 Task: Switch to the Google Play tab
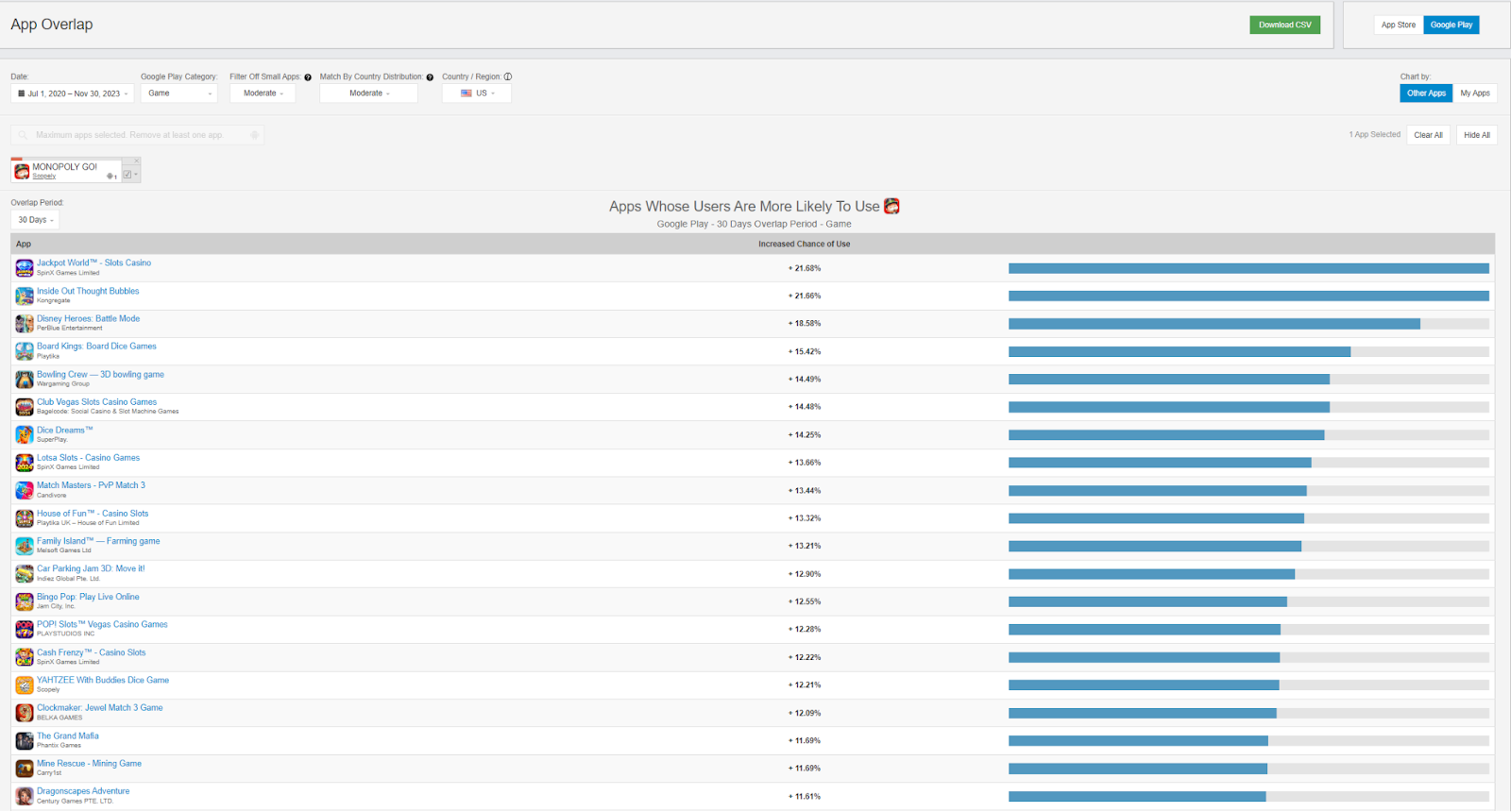[x=1452, y=25]
